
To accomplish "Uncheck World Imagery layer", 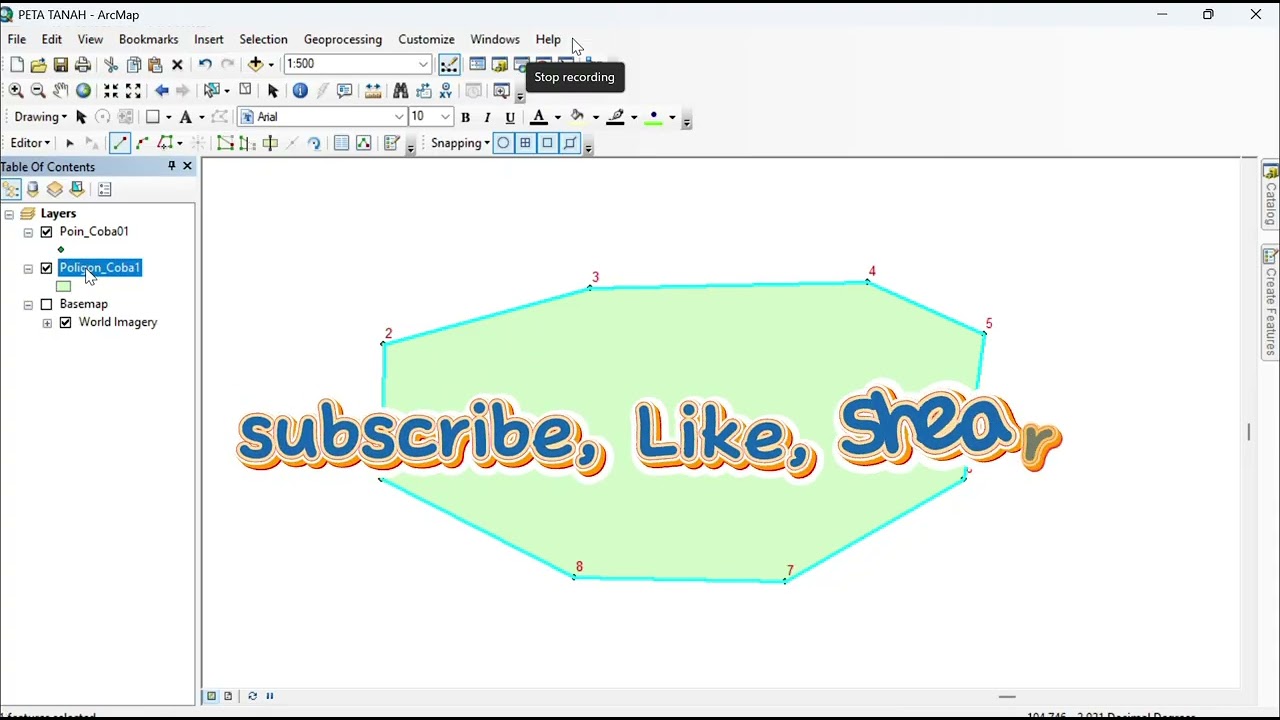I will [65, 323].
